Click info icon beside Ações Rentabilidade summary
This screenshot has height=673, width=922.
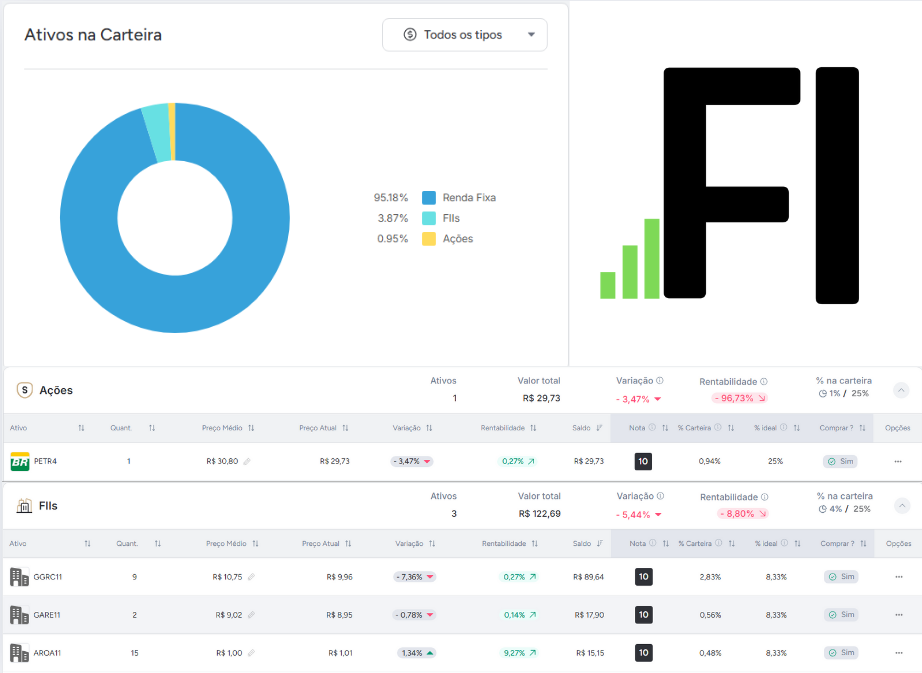pos(764,381)
